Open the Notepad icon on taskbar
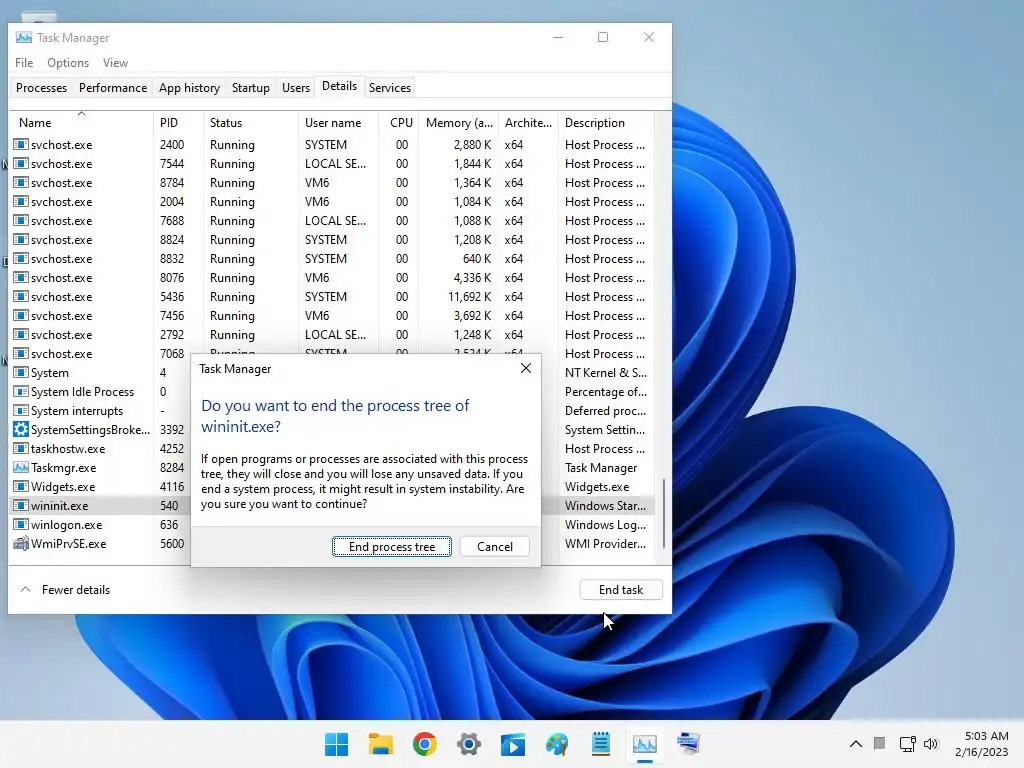The width and height of the screenshot is (1024, 768). [601, 744]
